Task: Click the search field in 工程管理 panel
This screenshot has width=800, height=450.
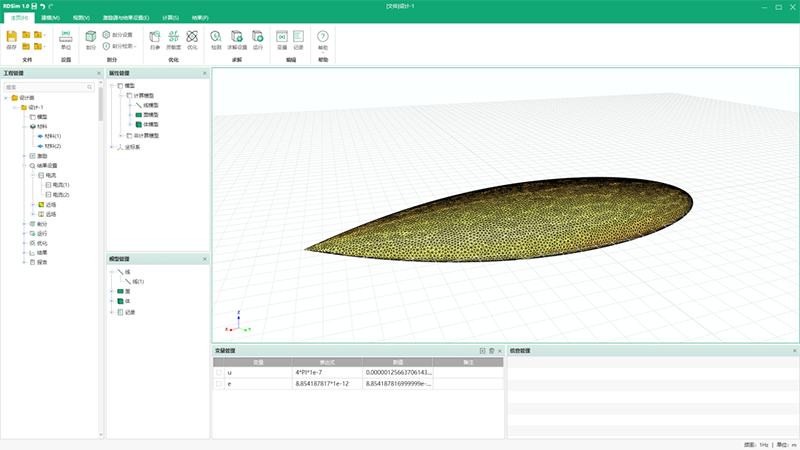Action: (x=50, y=87)
